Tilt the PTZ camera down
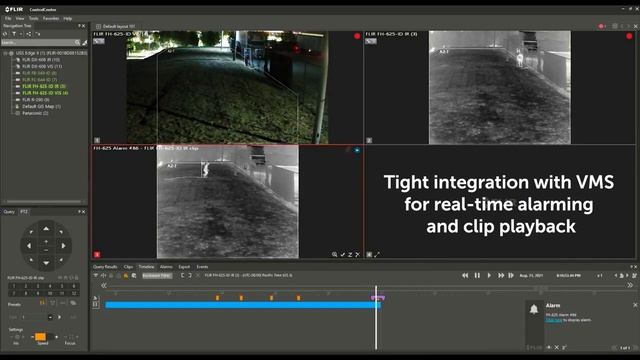This screenshot has height=360, width=640. [46, 263]
